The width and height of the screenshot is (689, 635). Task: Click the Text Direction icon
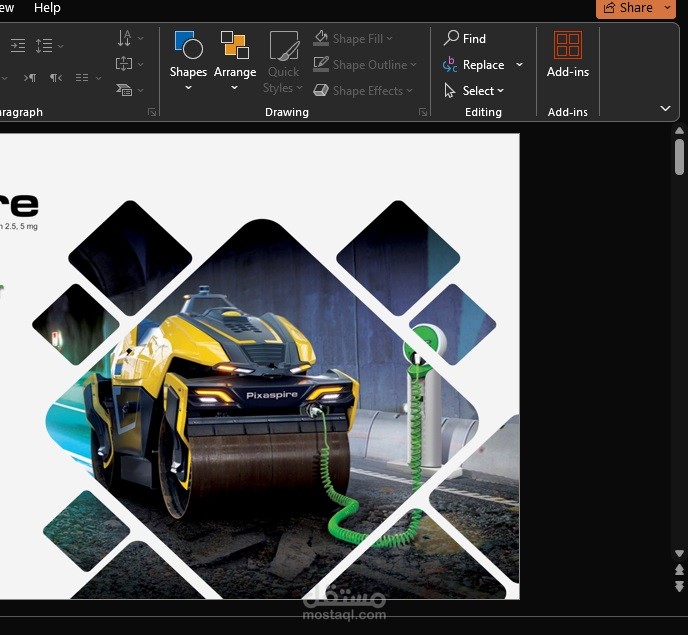click(124, 38)
